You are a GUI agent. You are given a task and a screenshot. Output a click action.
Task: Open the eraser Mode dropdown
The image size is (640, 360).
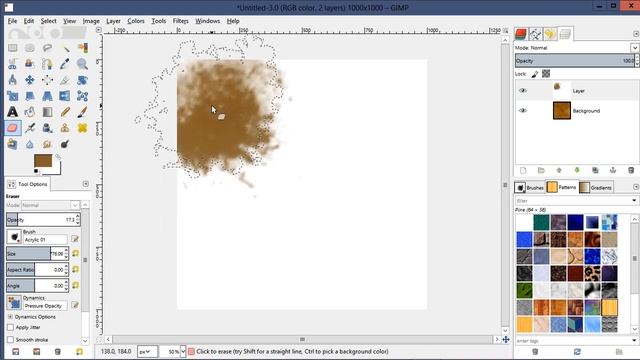(x=75, y=205)
